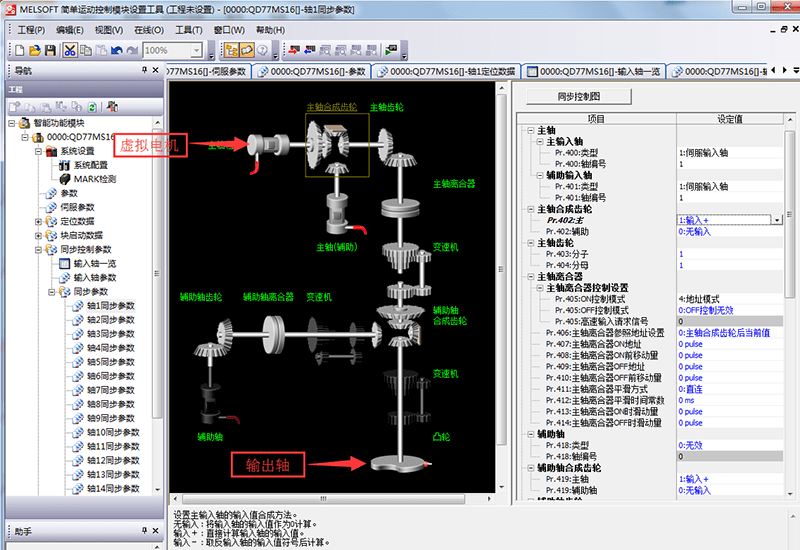Click the Open project folder icon
Image resolution: width=800 pixels, height=550 pixels.
pos(35,50)
